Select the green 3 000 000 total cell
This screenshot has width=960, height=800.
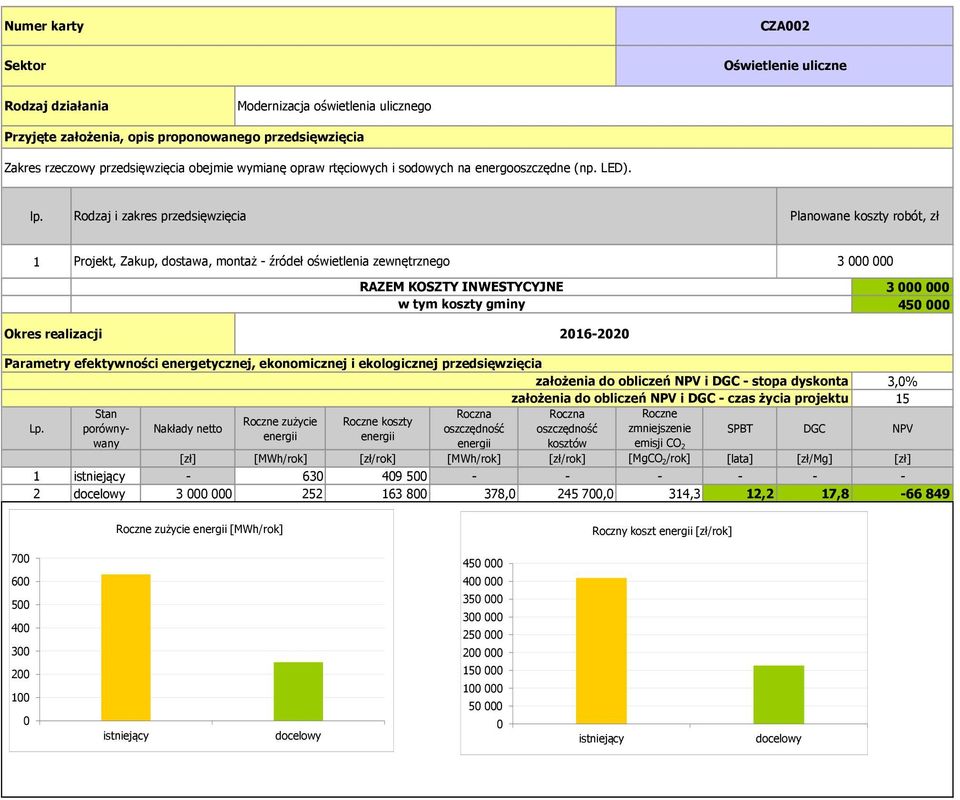(x=902, y=287)
